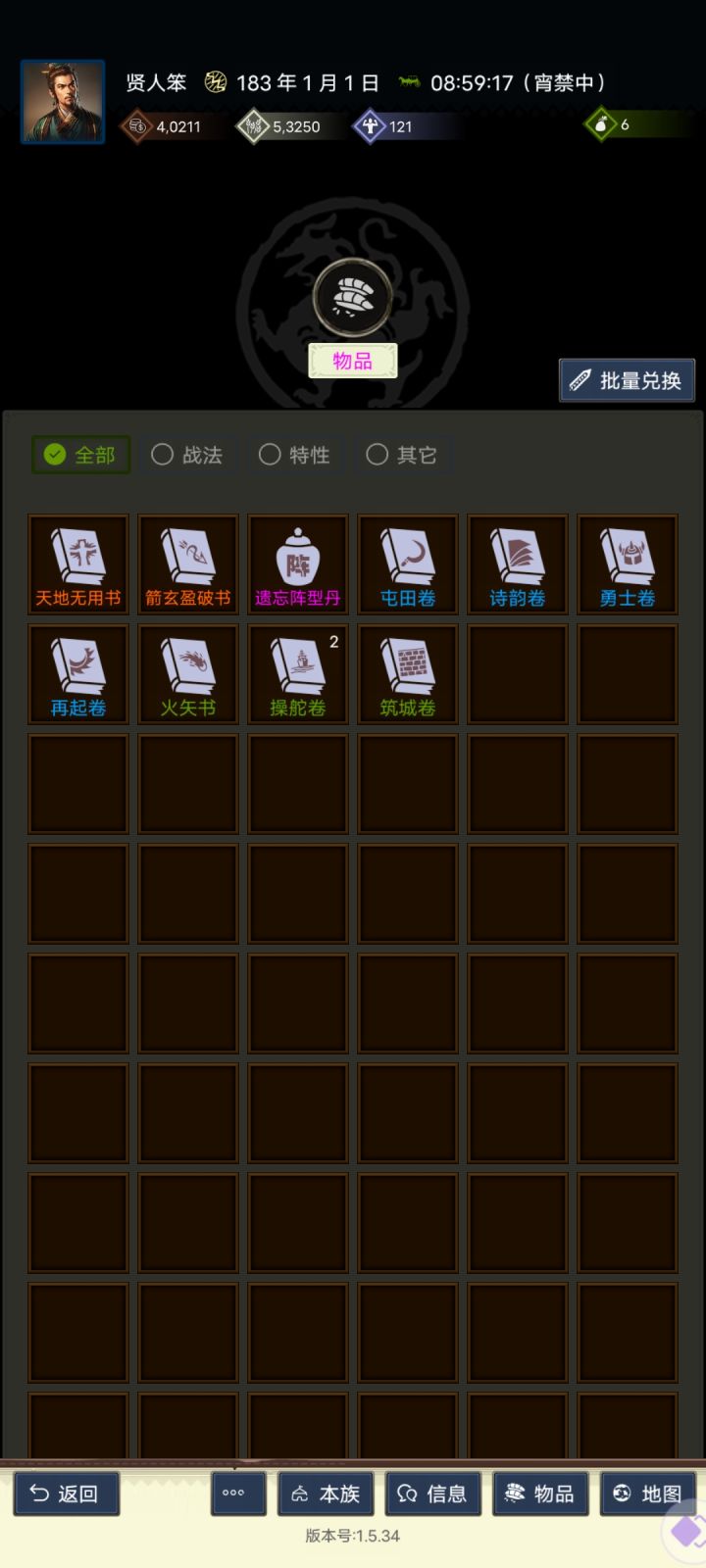Open the 再起卷 item
706x1568 pixels.
point(78,674)
